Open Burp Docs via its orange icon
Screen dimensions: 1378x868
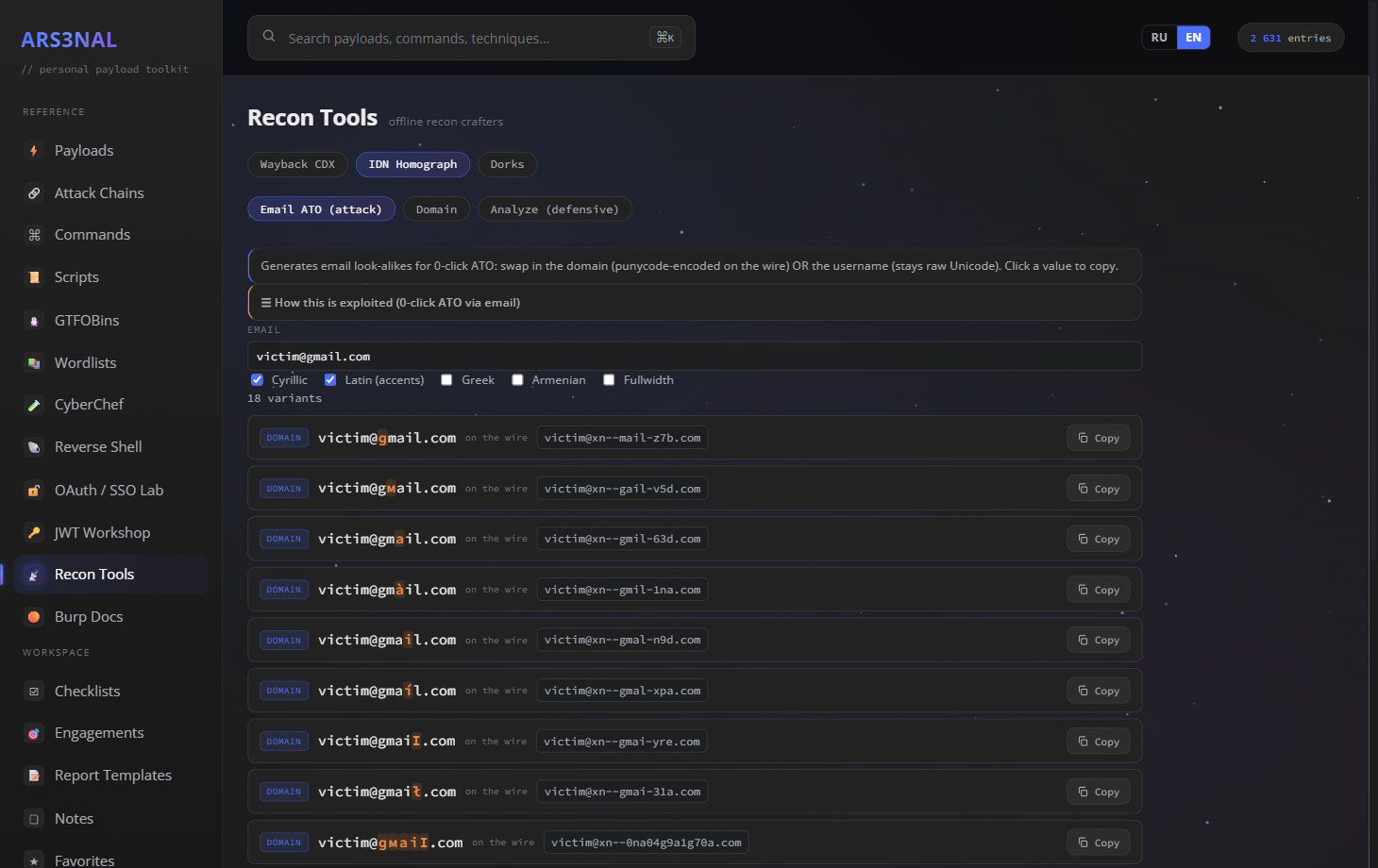34,617
